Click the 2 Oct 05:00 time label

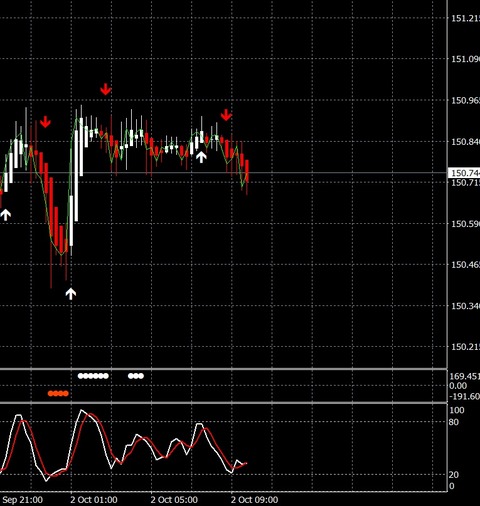pyautogui.click(x=174, y=500)
